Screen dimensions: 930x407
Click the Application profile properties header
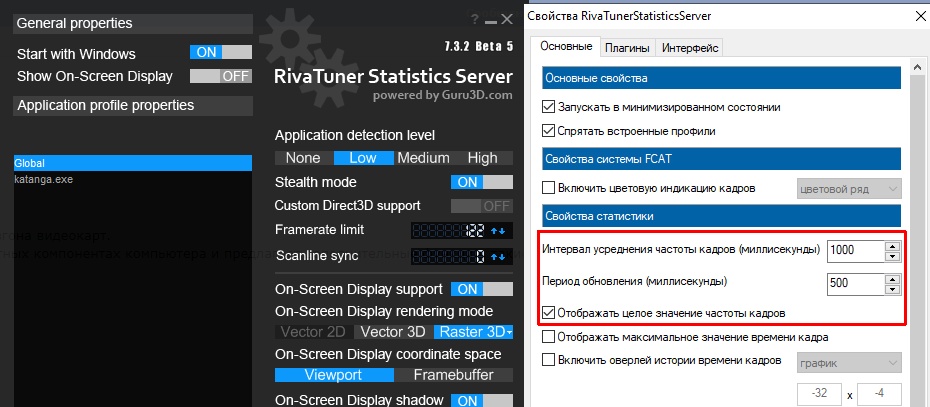pyautogui.click(x=133, y=106)
